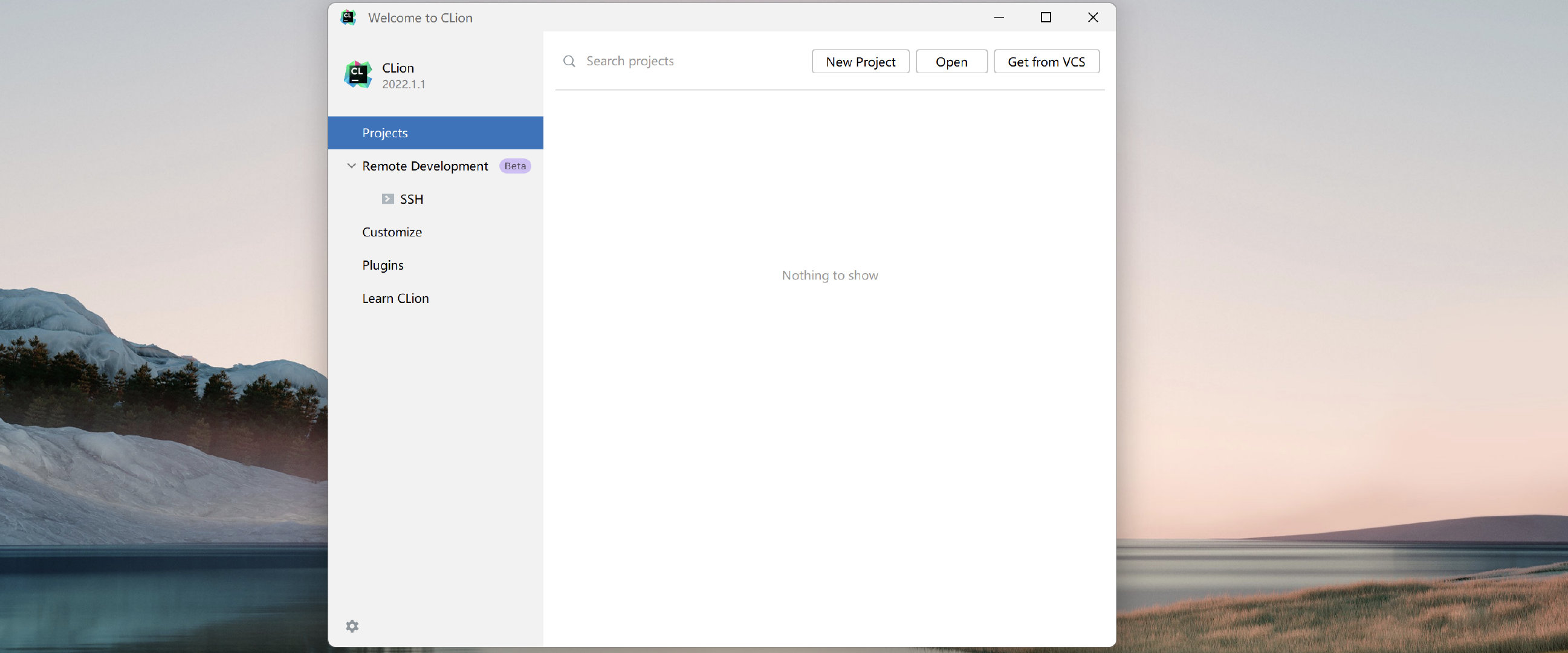1568x653 pixels.
Task: Click Get from VCS
Action: tap(1046, 62)
